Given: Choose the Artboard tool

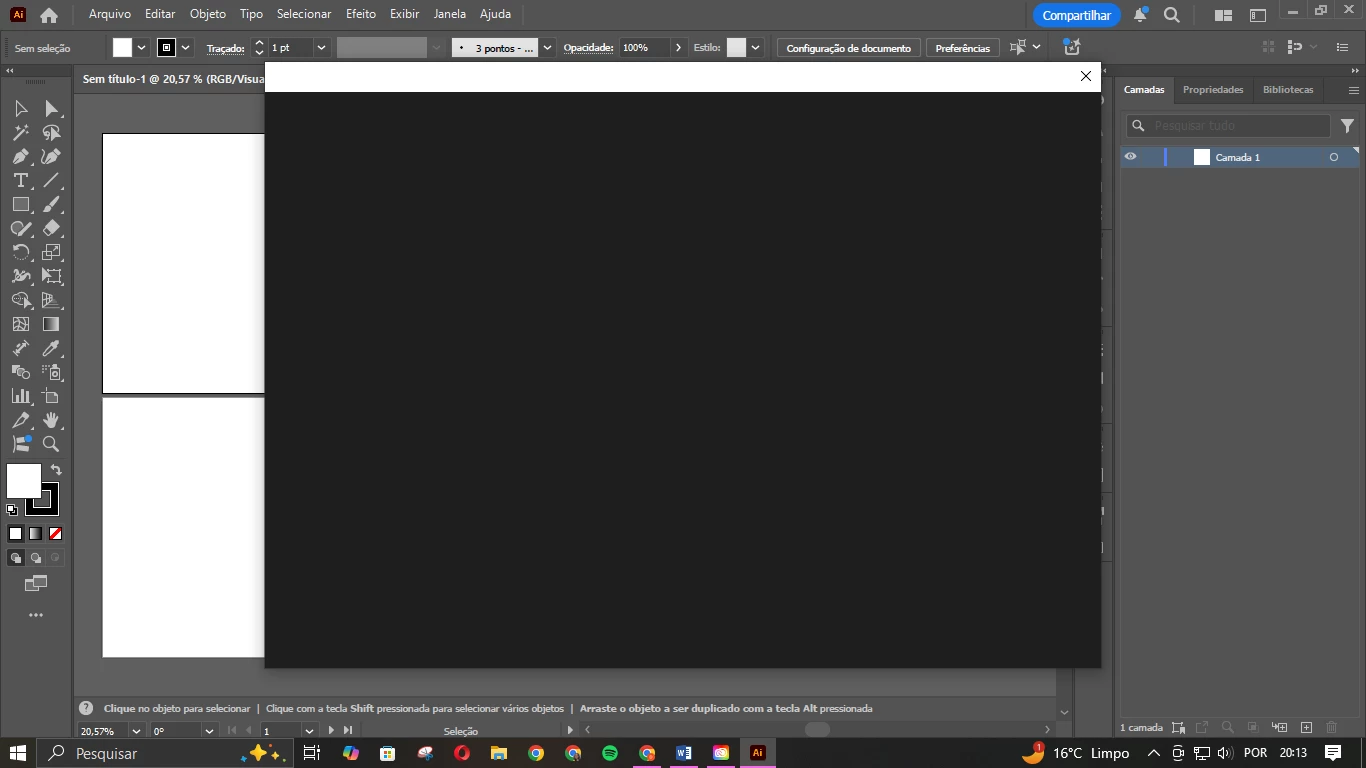Looking at the screenshot, I should 52,396.
